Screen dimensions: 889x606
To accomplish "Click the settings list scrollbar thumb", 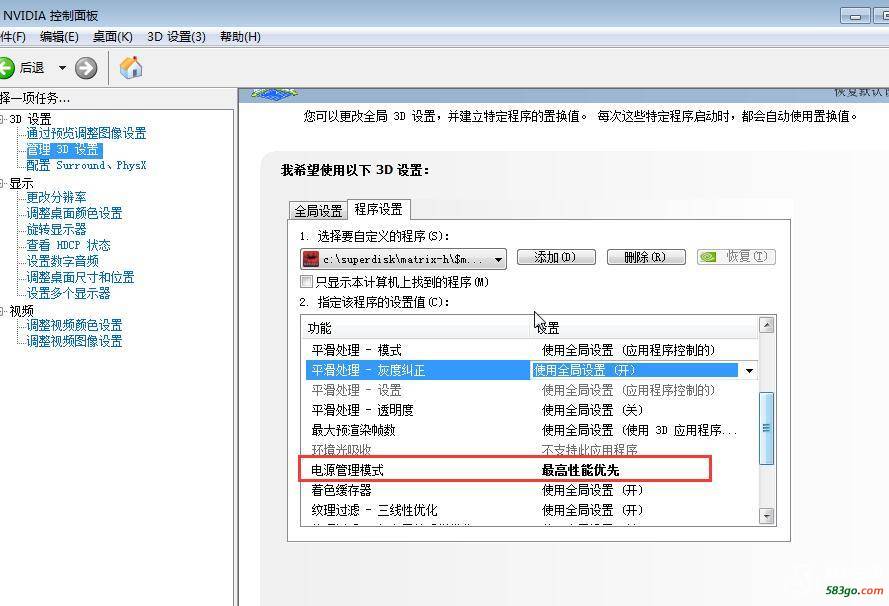I will [767, 428].
